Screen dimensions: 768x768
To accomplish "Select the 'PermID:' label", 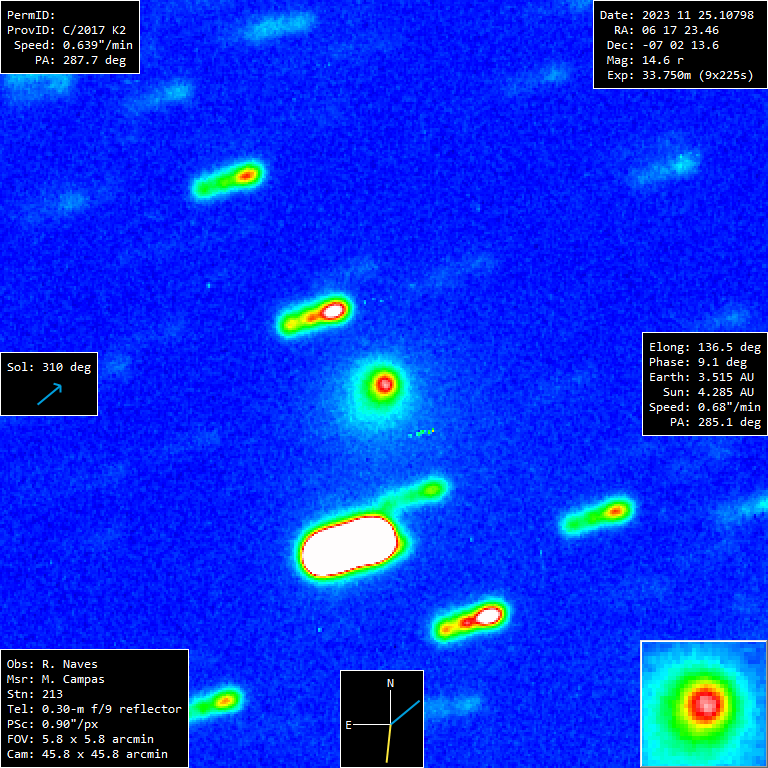I will point(31,15).
